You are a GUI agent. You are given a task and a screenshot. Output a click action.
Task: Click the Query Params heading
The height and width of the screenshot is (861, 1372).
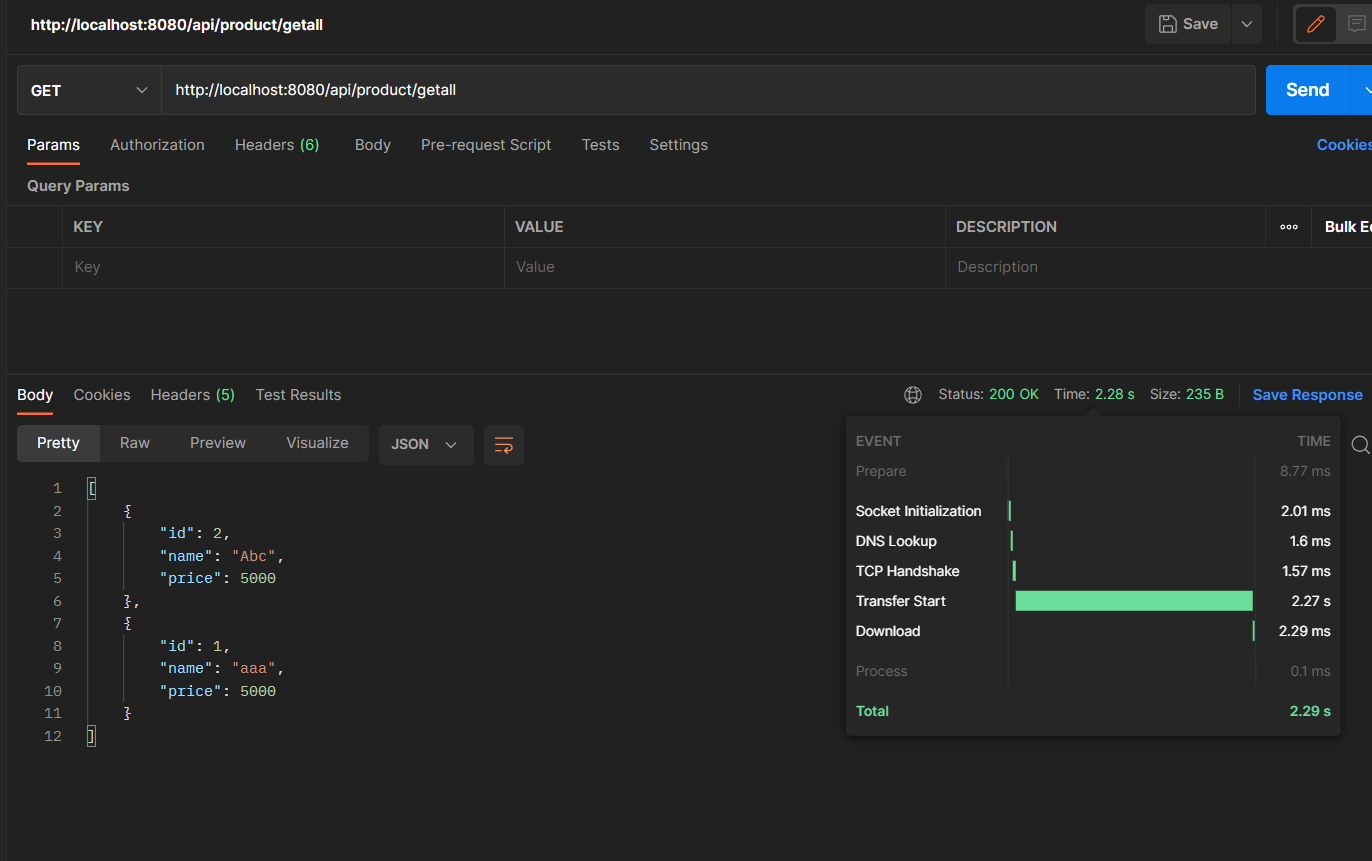tap(78, 186)
